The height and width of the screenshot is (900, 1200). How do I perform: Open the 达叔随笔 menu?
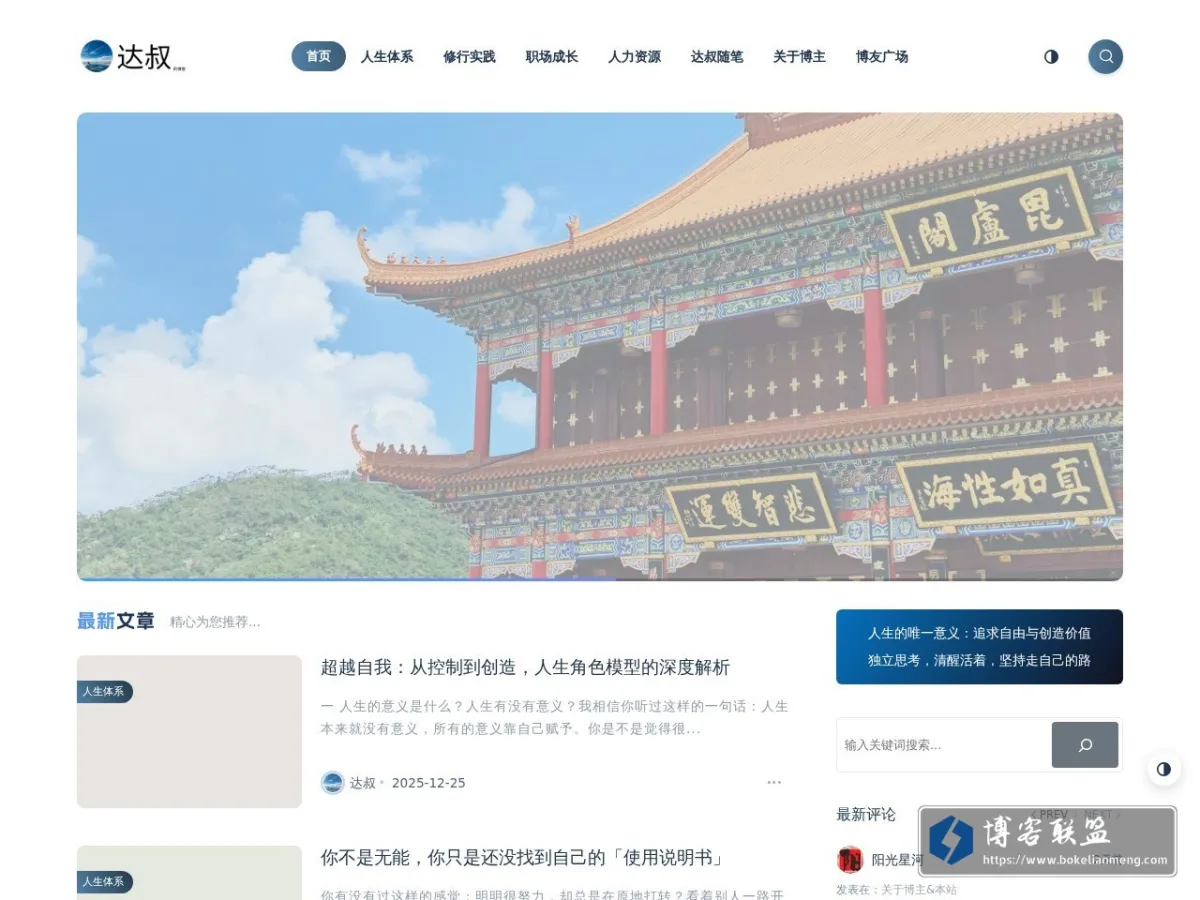coord(717,57)
